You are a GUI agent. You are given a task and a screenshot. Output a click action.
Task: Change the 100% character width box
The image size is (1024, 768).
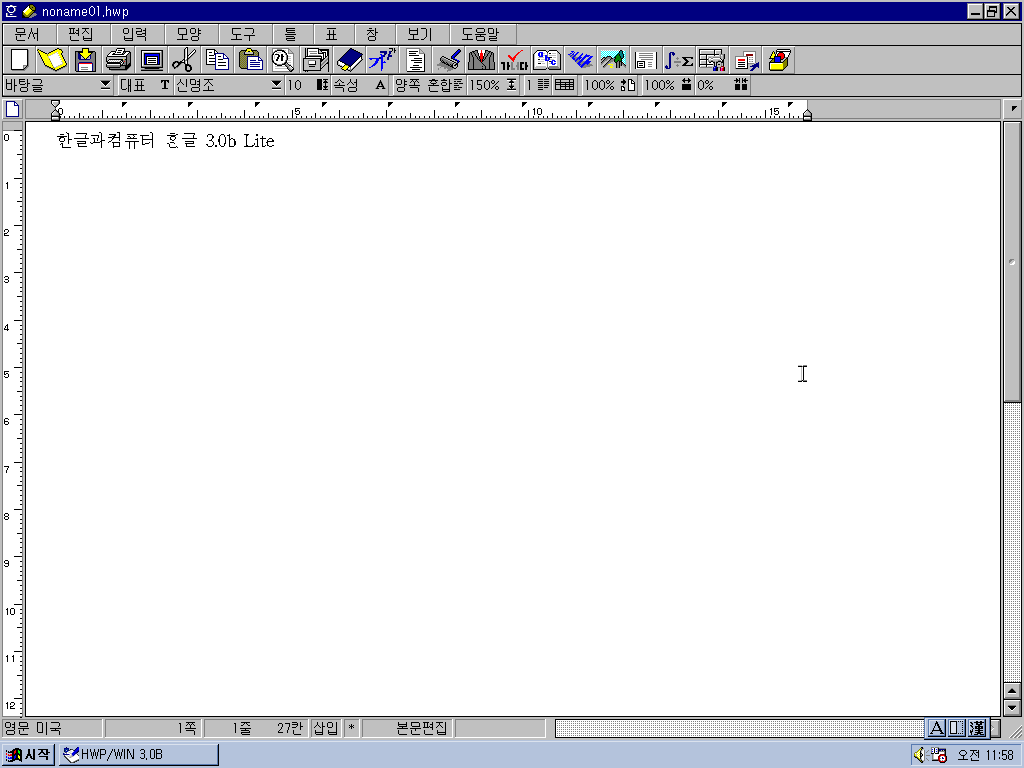click(x=668, y=85)
